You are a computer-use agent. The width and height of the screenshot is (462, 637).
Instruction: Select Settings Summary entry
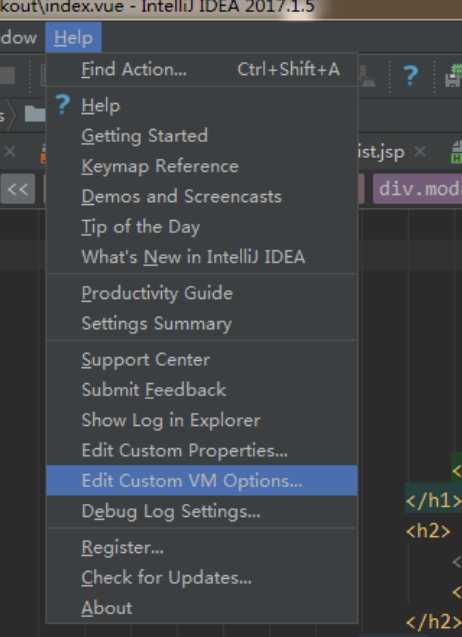202,324
